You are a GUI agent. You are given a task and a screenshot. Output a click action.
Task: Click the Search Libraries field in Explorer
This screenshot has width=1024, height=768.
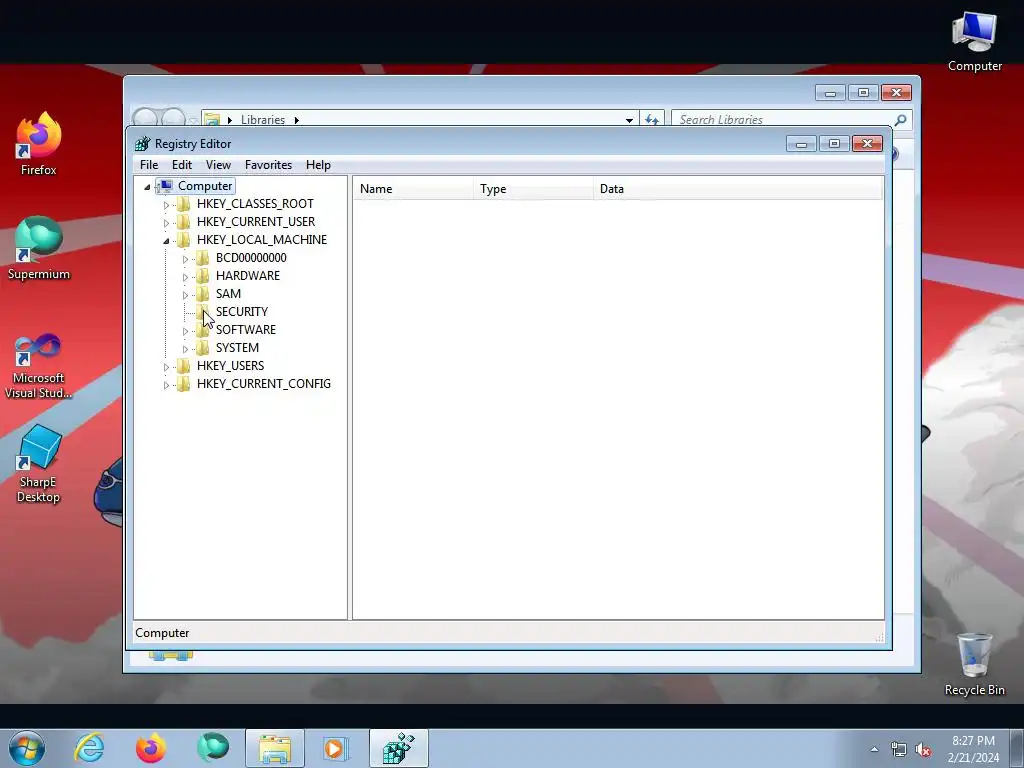point(784,120)
